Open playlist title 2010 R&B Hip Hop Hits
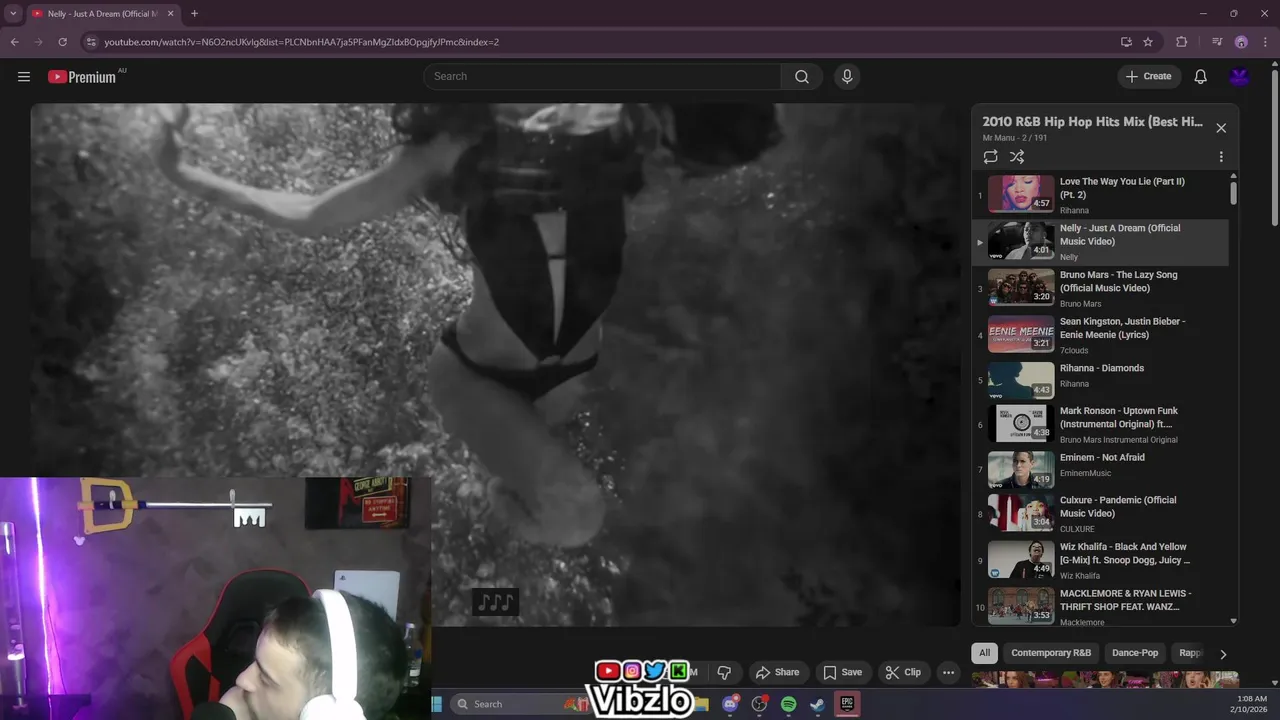1280x720 pixels. [1092, 122]
